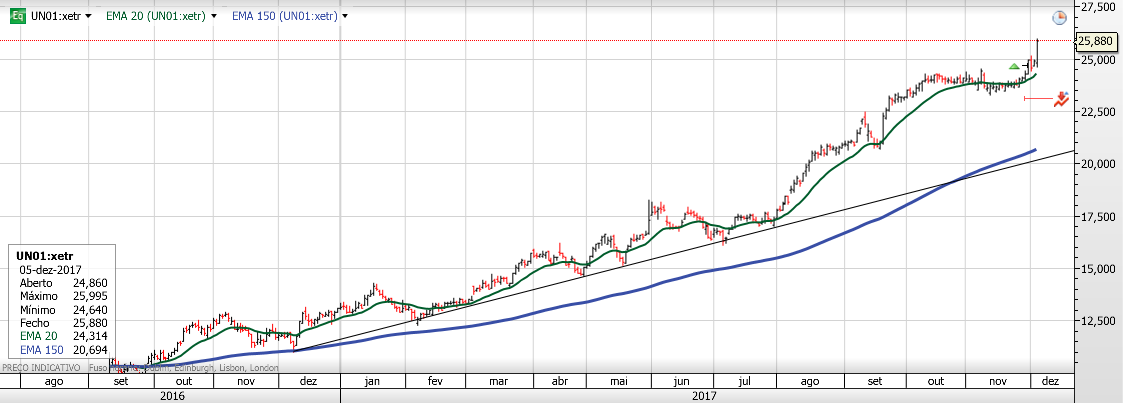This screenshot has width=1123, height=403.
Task: Click the 25,880 current price label
Action: (x=1096, y=41)
